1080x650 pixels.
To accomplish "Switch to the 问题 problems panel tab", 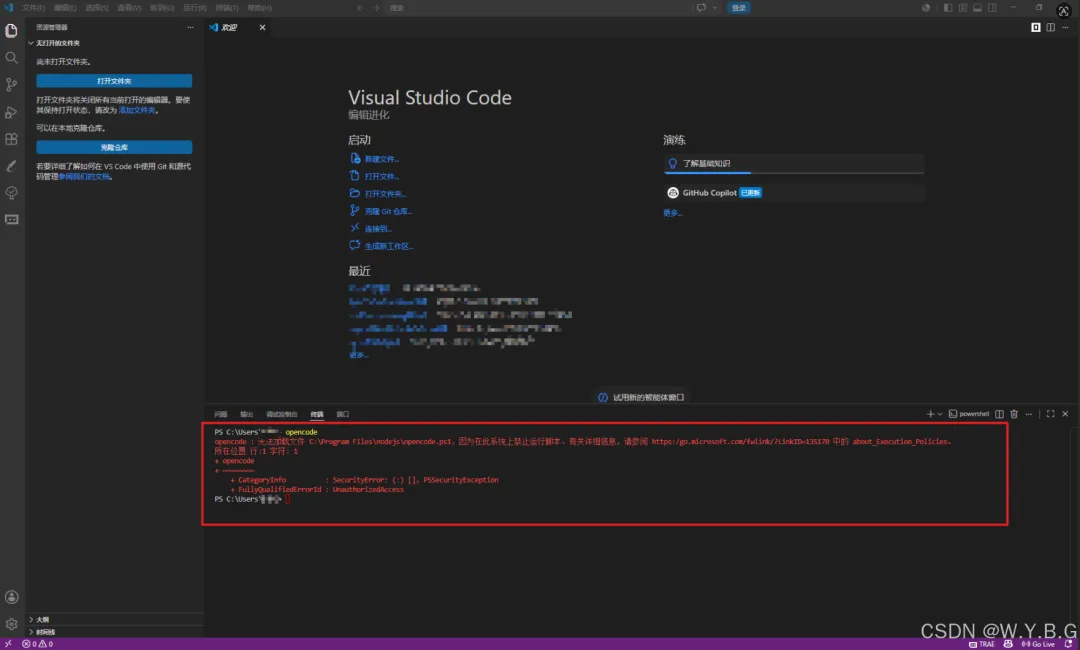I will (x=220, y=414).
